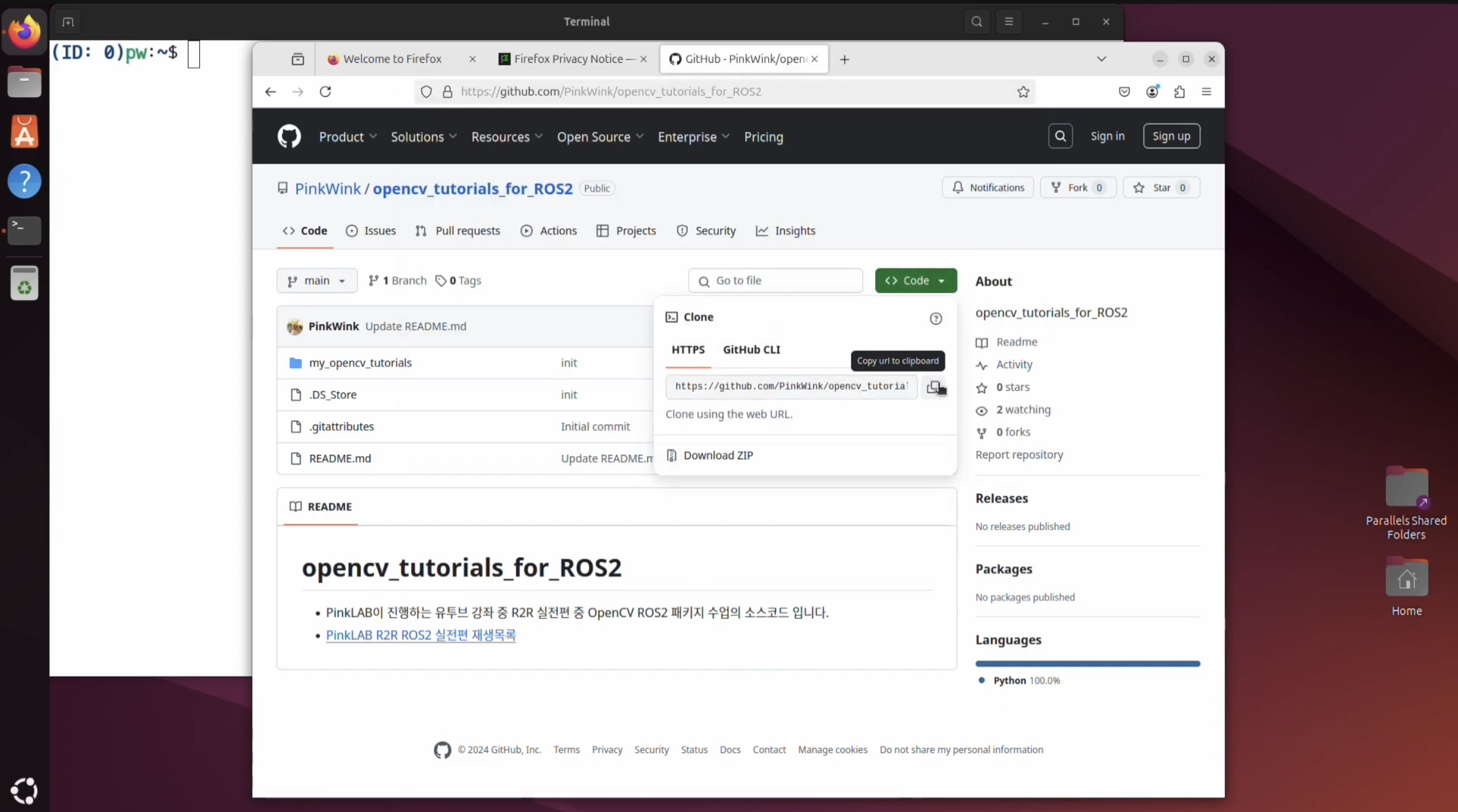
Task: Expand the Product navigation menu
Action: click(348, 137)
